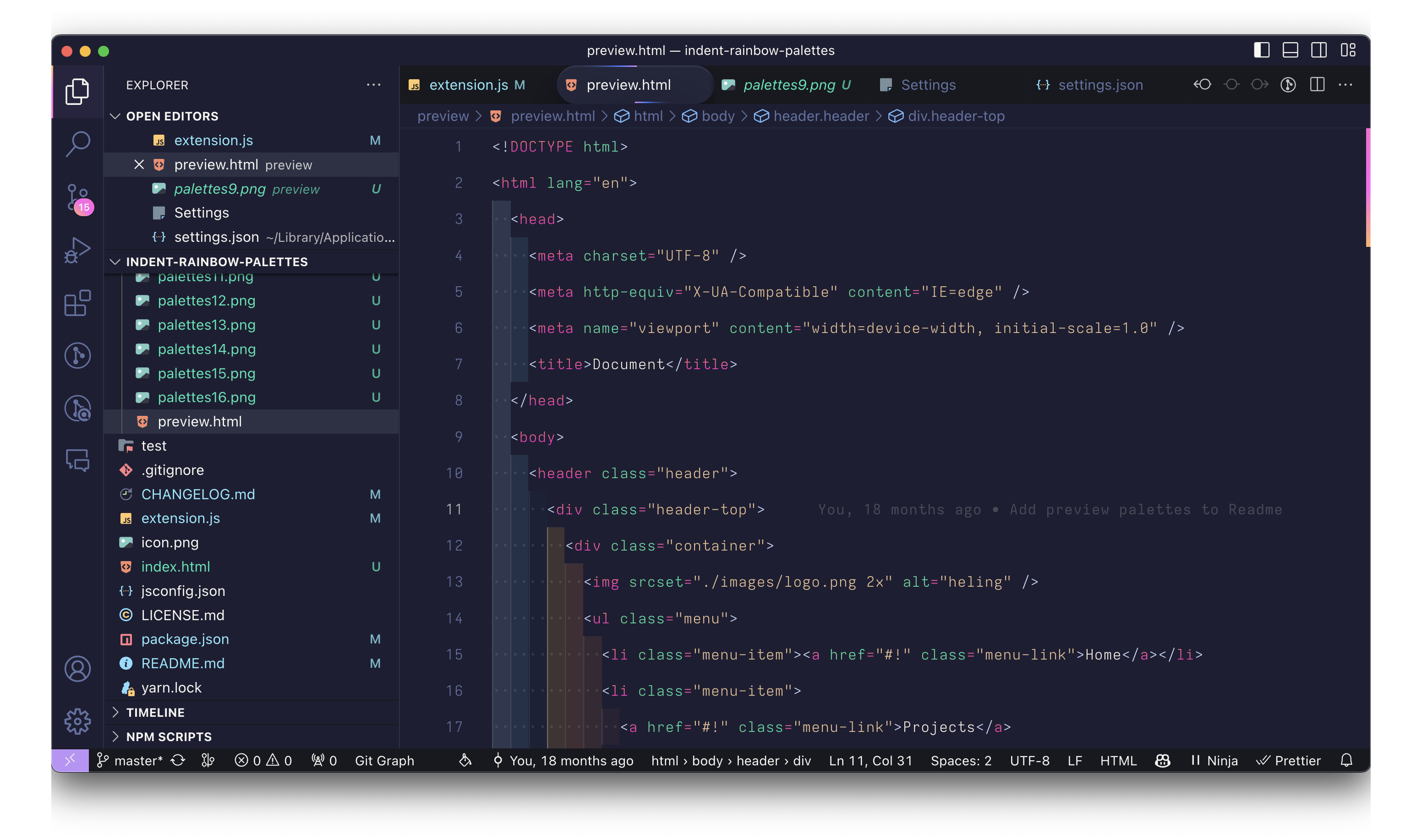Switch to the settings.json tab
Screen dimensions: 1422x840
coord(1100,85)
